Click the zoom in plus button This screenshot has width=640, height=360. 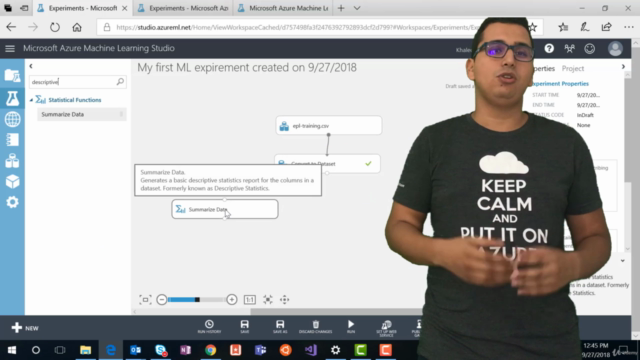231,300
